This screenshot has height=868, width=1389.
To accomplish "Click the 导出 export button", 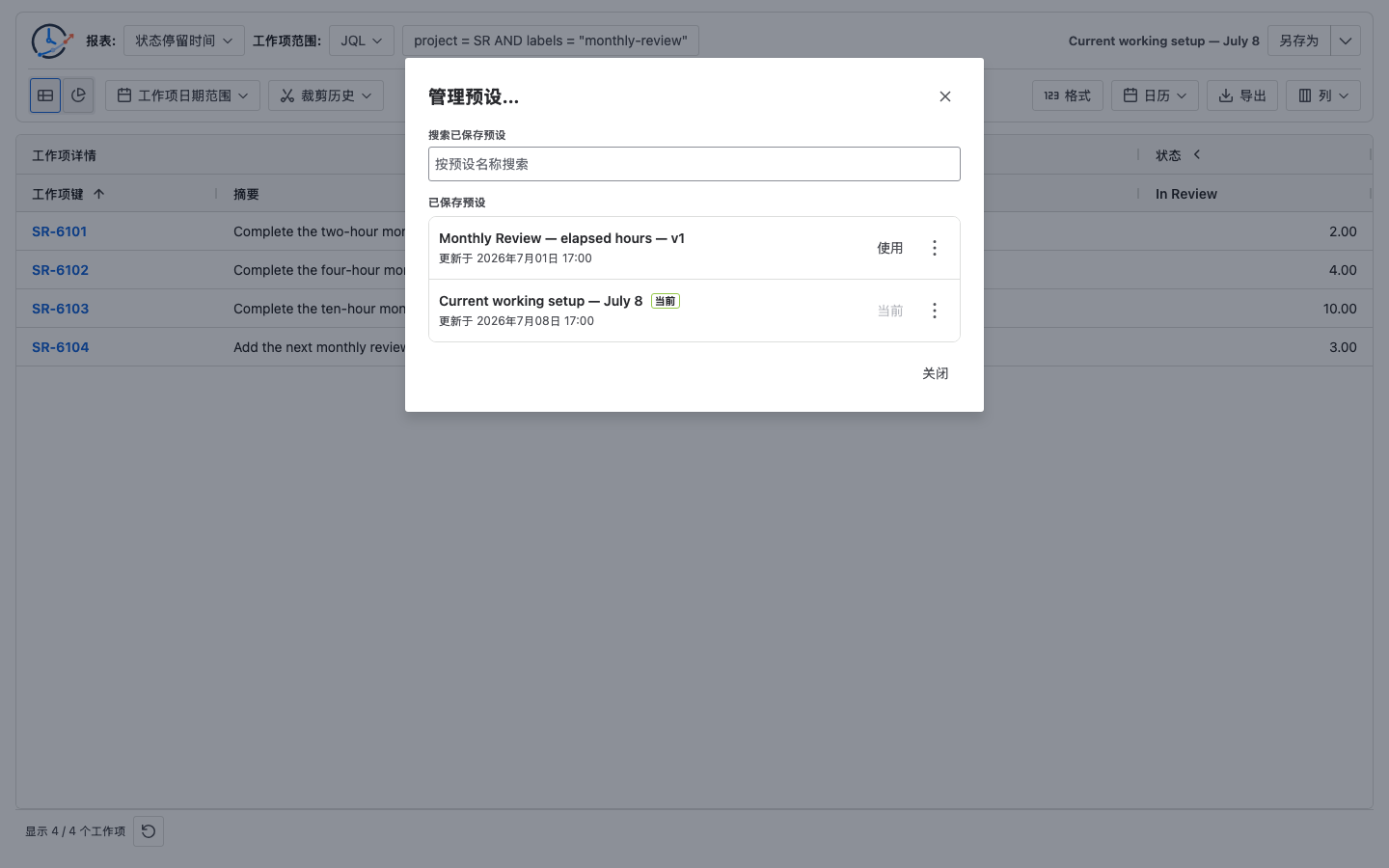I will (1242, 95).
